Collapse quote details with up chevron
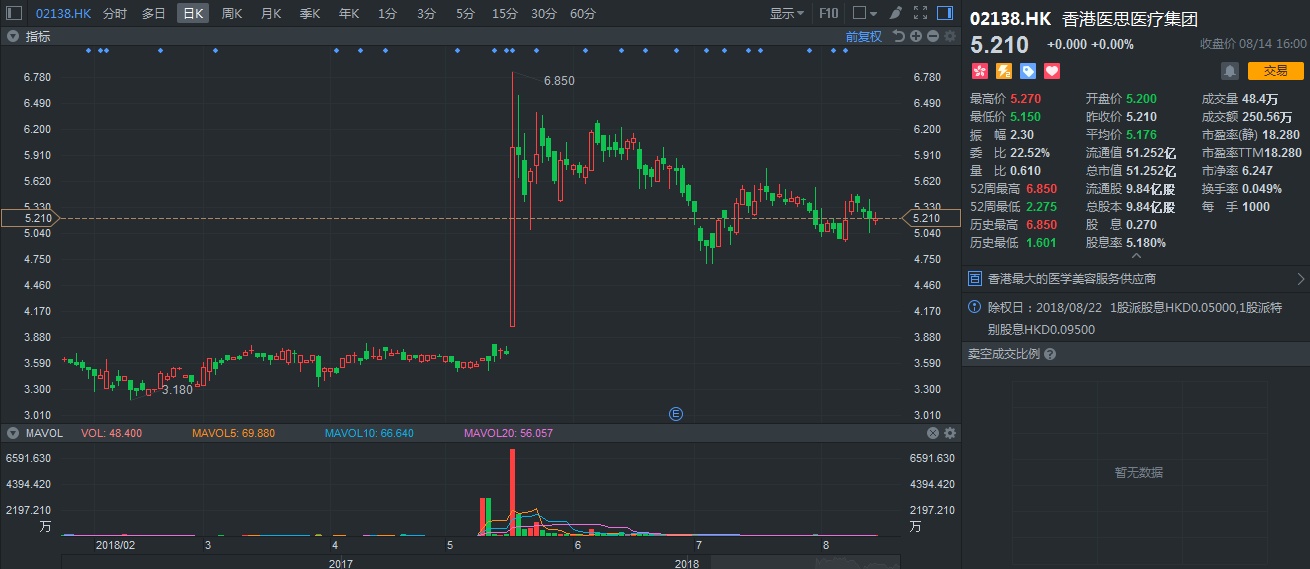 [1136, 256]
